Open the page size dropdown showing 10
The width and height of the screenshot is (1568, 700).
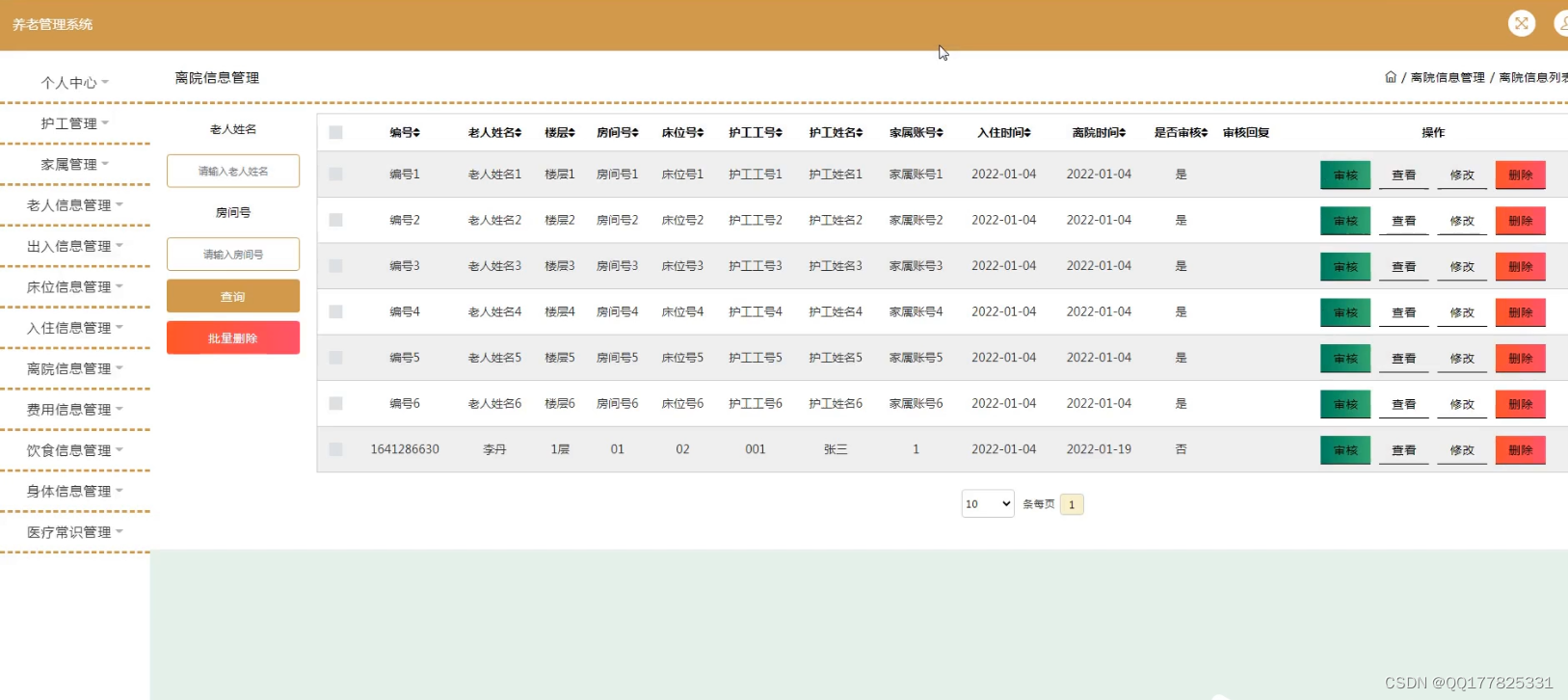tap(987, 503)
